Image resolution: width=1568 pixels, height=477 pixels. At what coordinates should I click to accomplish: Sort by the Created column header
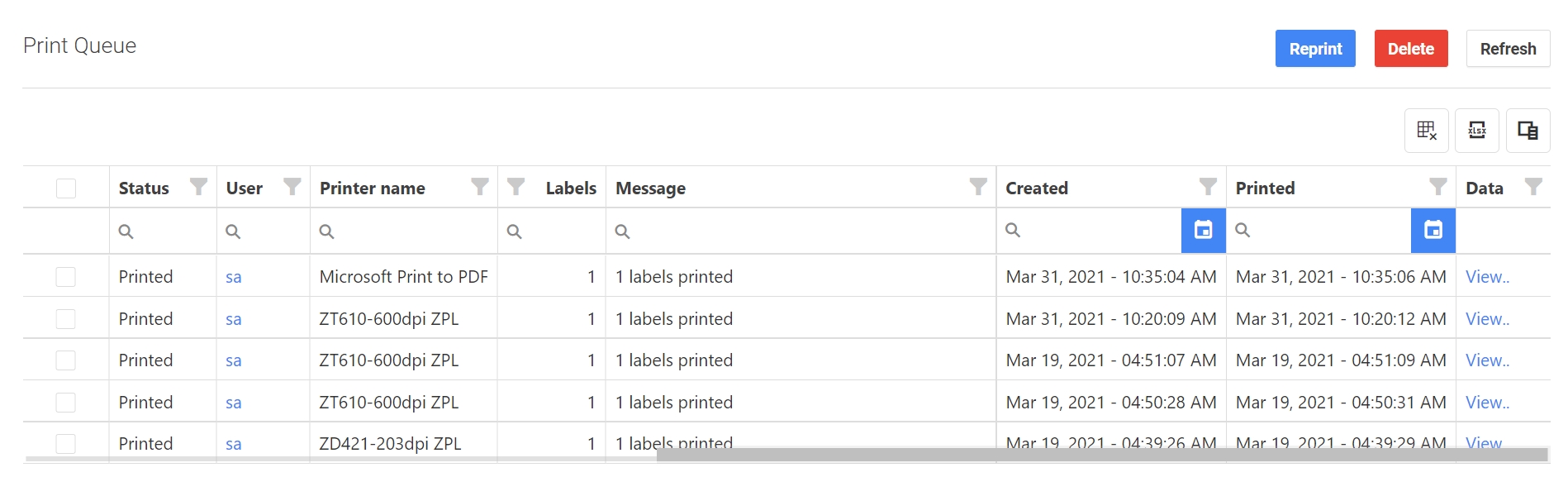click(1037, 188)
